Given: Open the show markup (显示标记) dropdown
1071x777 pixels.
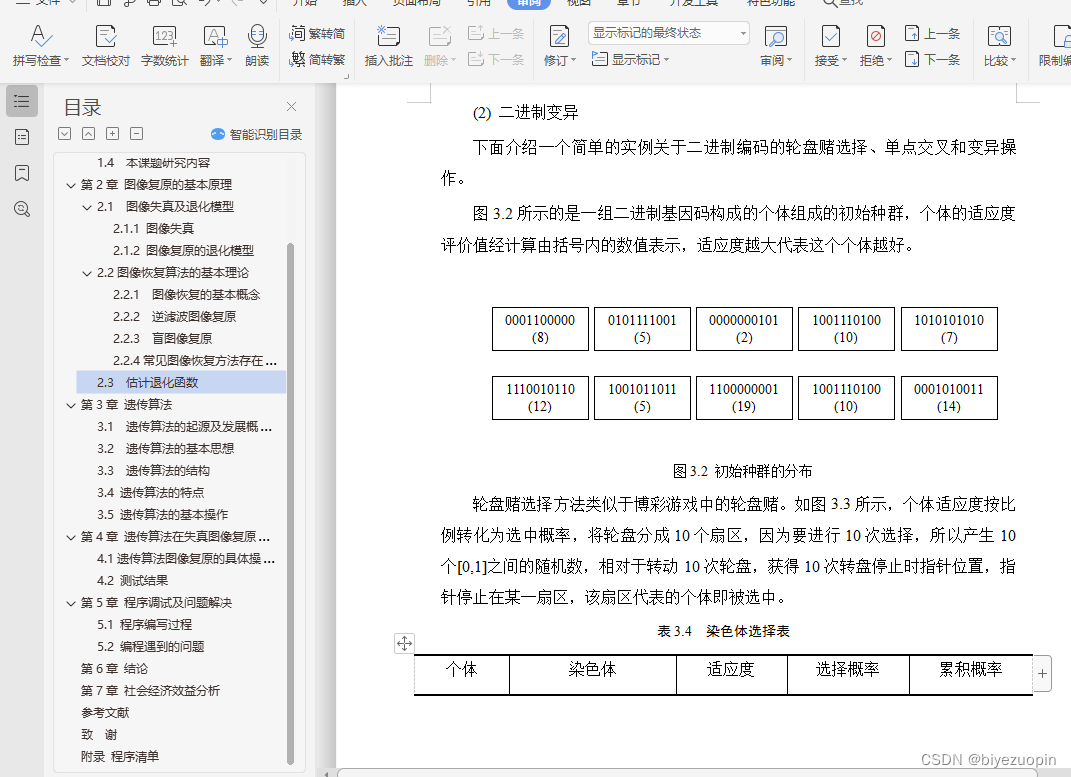Looking at the screenshot, I should [630, 59].
